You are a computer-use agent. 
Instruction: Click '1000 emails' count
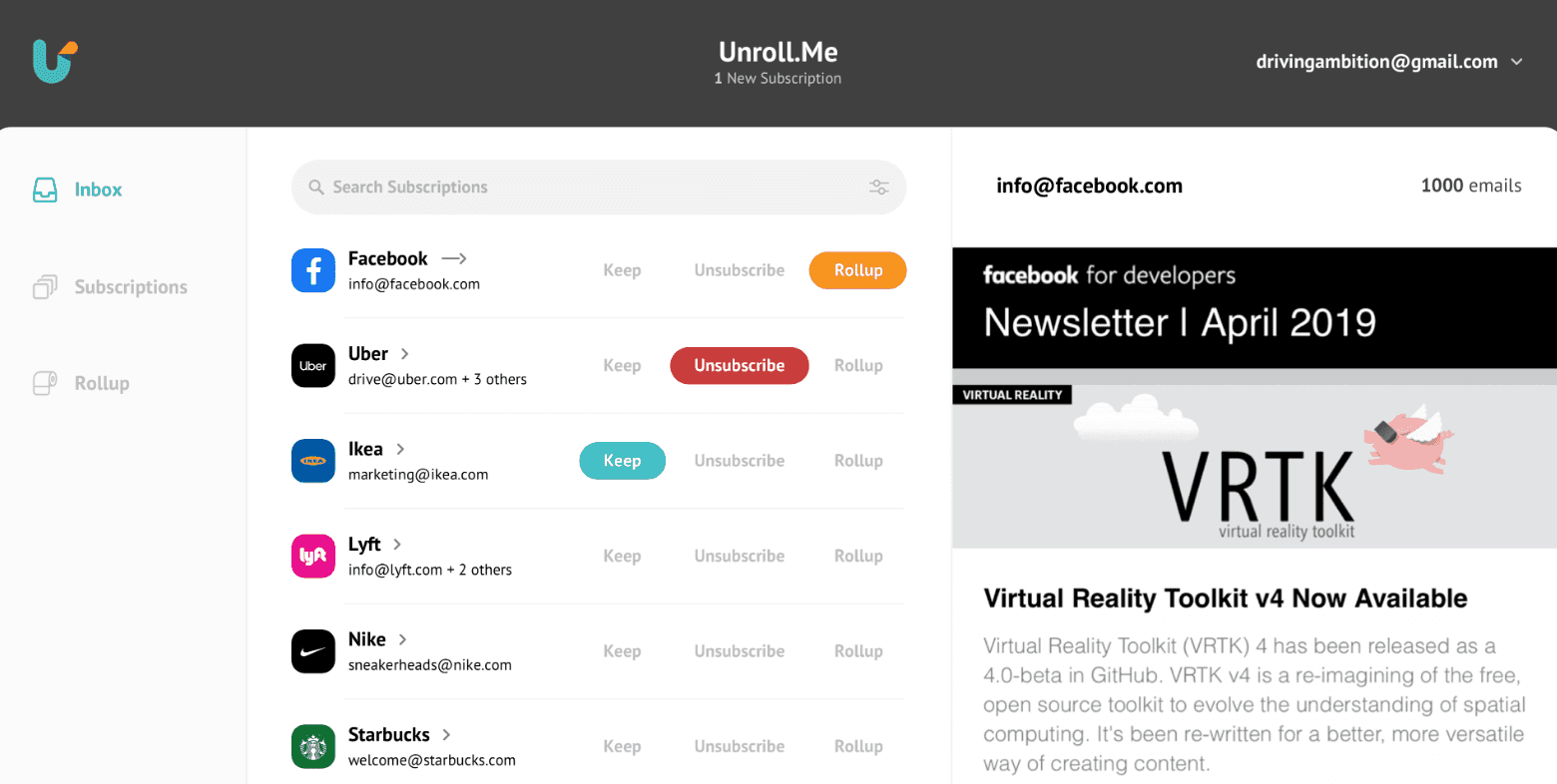tap(1471, 186)
